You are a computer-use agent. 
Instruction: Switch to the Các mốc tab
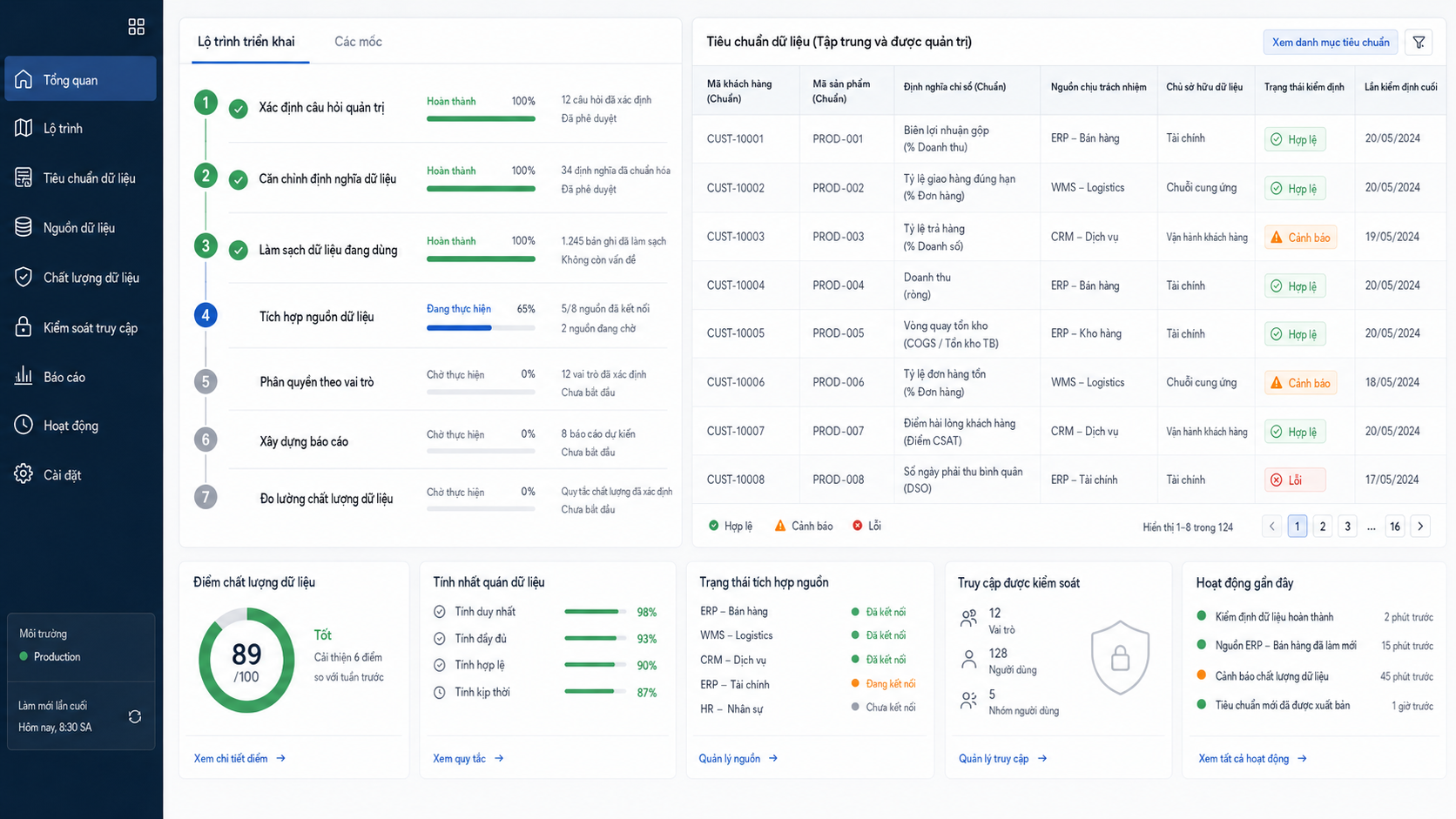click(x=358, y=42)
